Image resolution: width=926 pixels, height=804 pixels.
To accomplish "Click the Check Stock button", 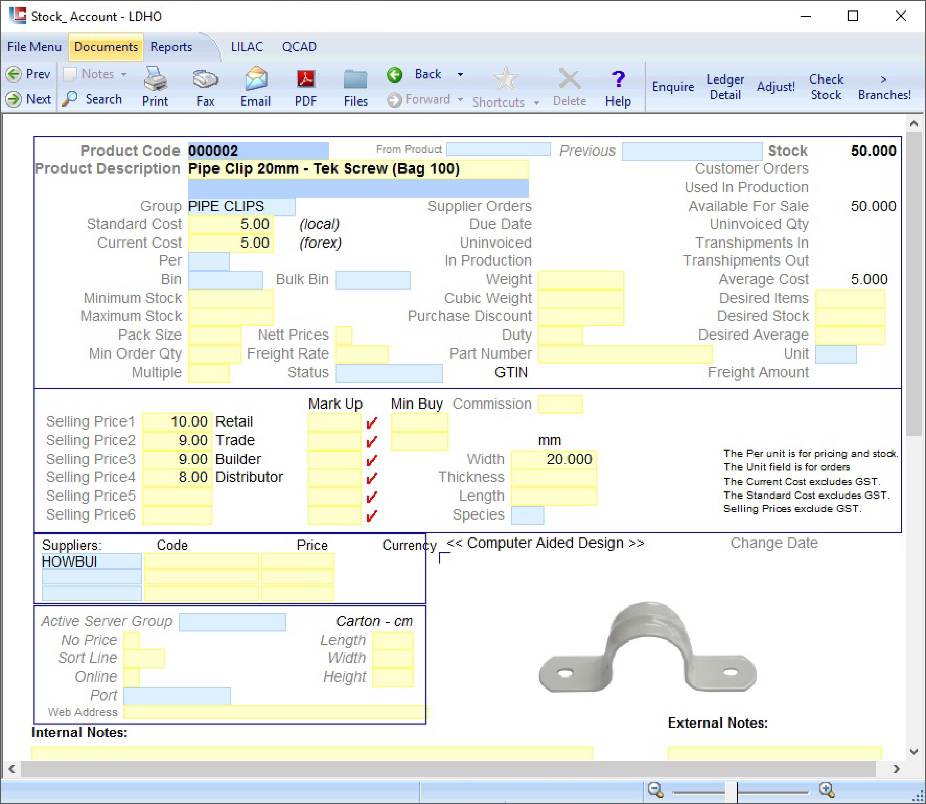I will [x=826, y=86].
